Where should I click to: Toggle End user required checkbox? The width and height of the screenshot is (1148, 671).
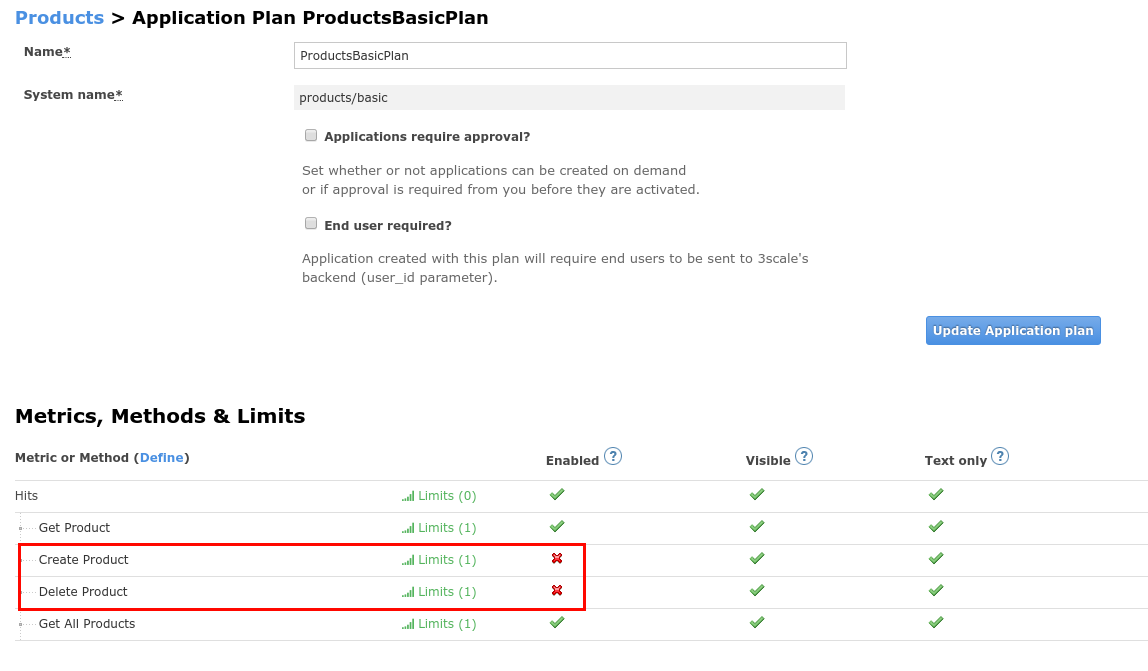tap(311, 224)
